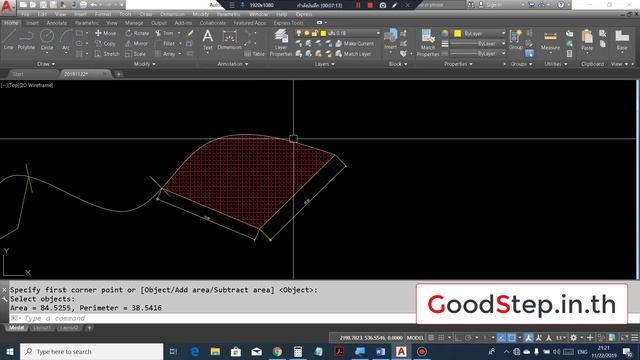This screenshot has height=360, width=640.
Task: Toggle clean screen icon in status bar
Action: pyautogui.click(x=624, y=338)
